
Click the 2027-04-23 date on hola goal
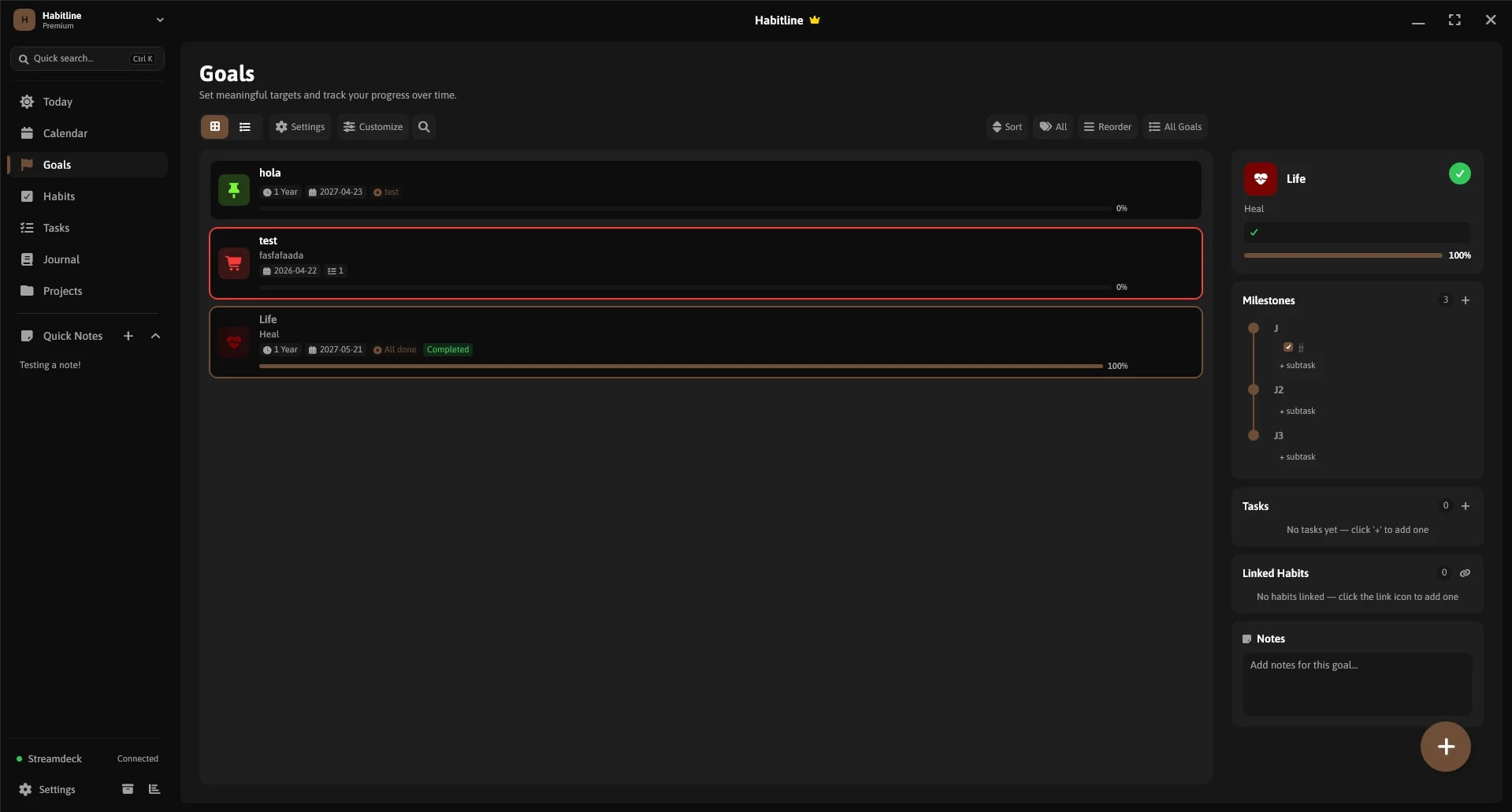[336, 192]
